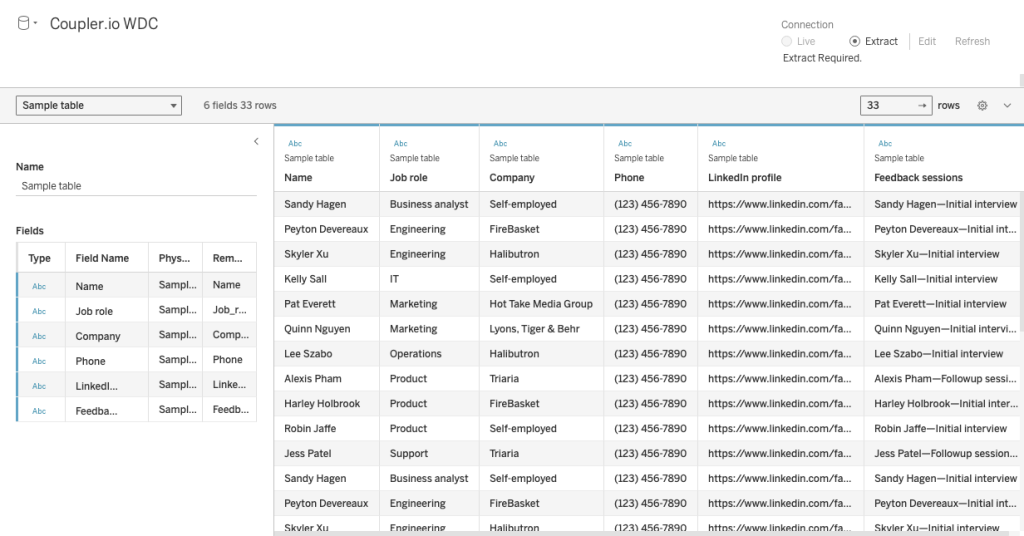This screenshot has height=536, width=1024.
Task: Click the Extract Required. status text
Action: pyautogui.click(x=822, y=58)
